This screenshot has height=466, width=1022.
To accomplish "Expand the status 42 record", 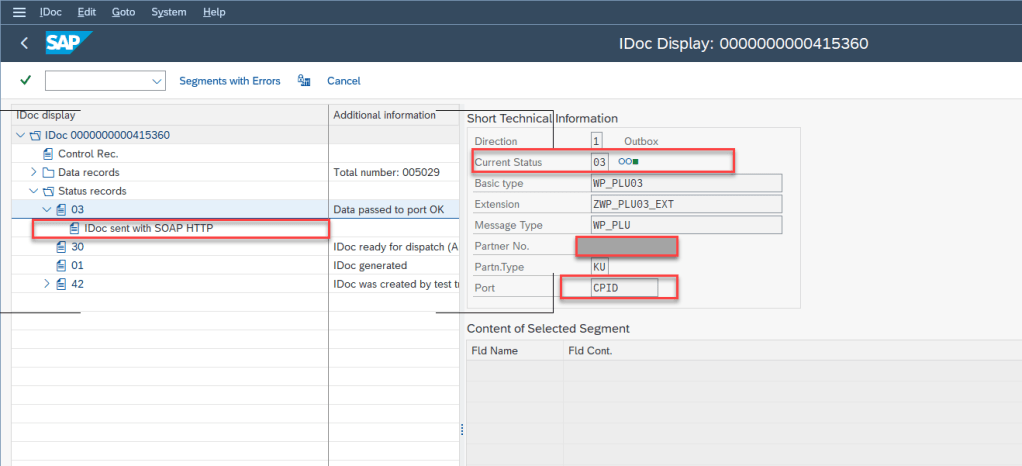I will pyautogui.click(x=46, y=284).
